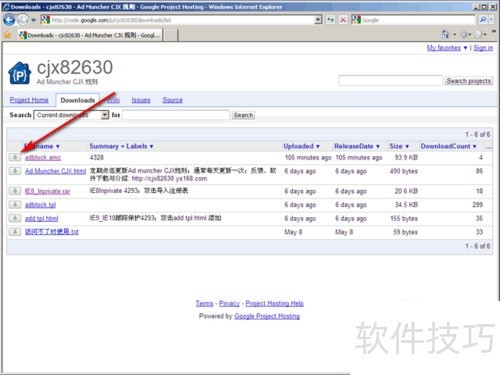Click the Stop loading X icon
The image size is (500, 375).
point(343,20)
